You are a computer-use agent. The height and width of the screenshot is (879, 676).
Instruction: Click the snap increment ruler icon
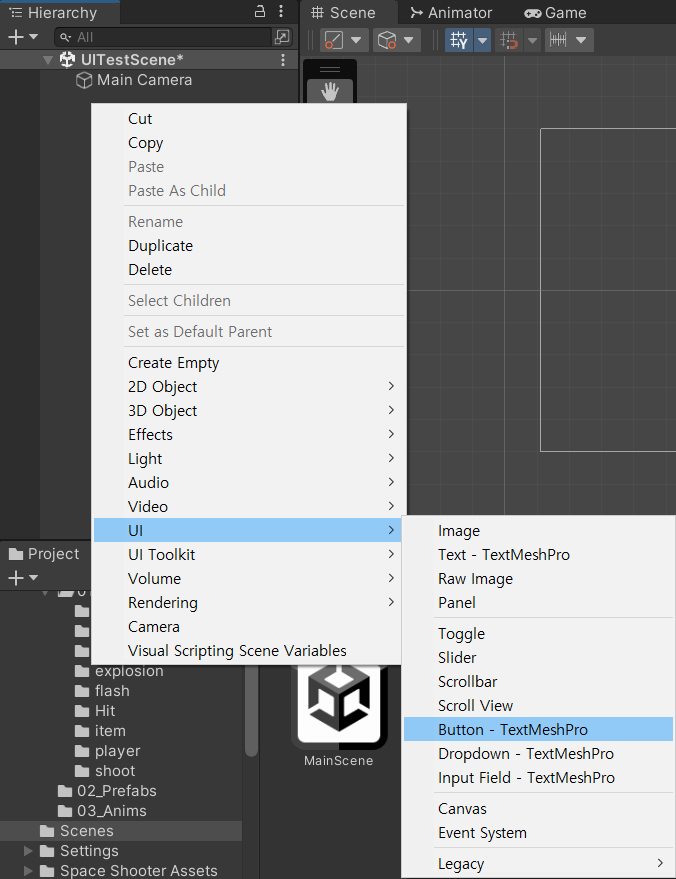coord(558,40)
